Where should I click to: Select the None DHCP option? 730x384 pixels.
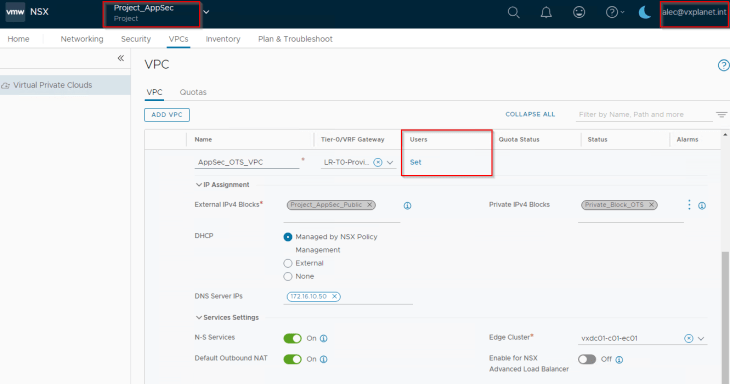(x=288, y=276)
